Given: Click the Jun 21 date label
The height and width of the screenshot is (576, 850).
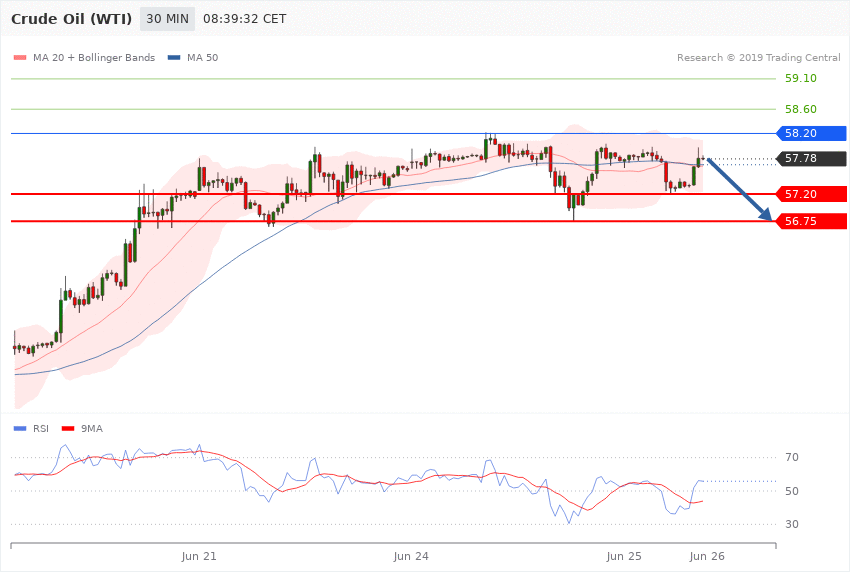Looking at the screenshot, I should (x=199, y=556).
